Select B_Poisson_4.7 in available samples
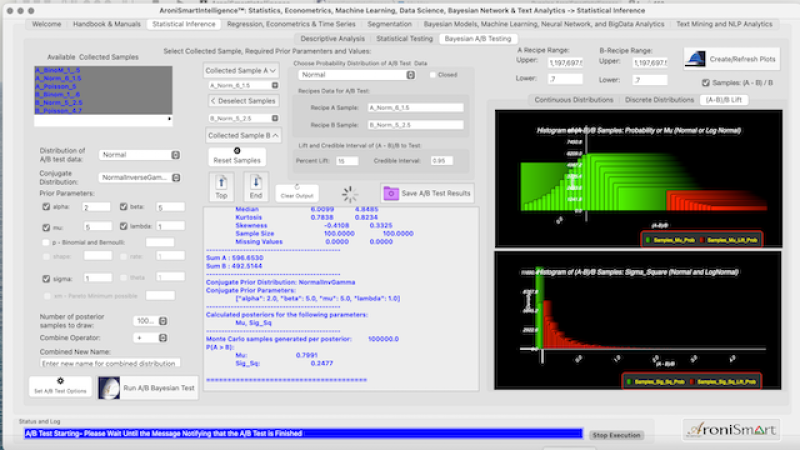Image resolution: width=800 pixels, height=450 pixels. pyautogui.click(x=58, y=111)
